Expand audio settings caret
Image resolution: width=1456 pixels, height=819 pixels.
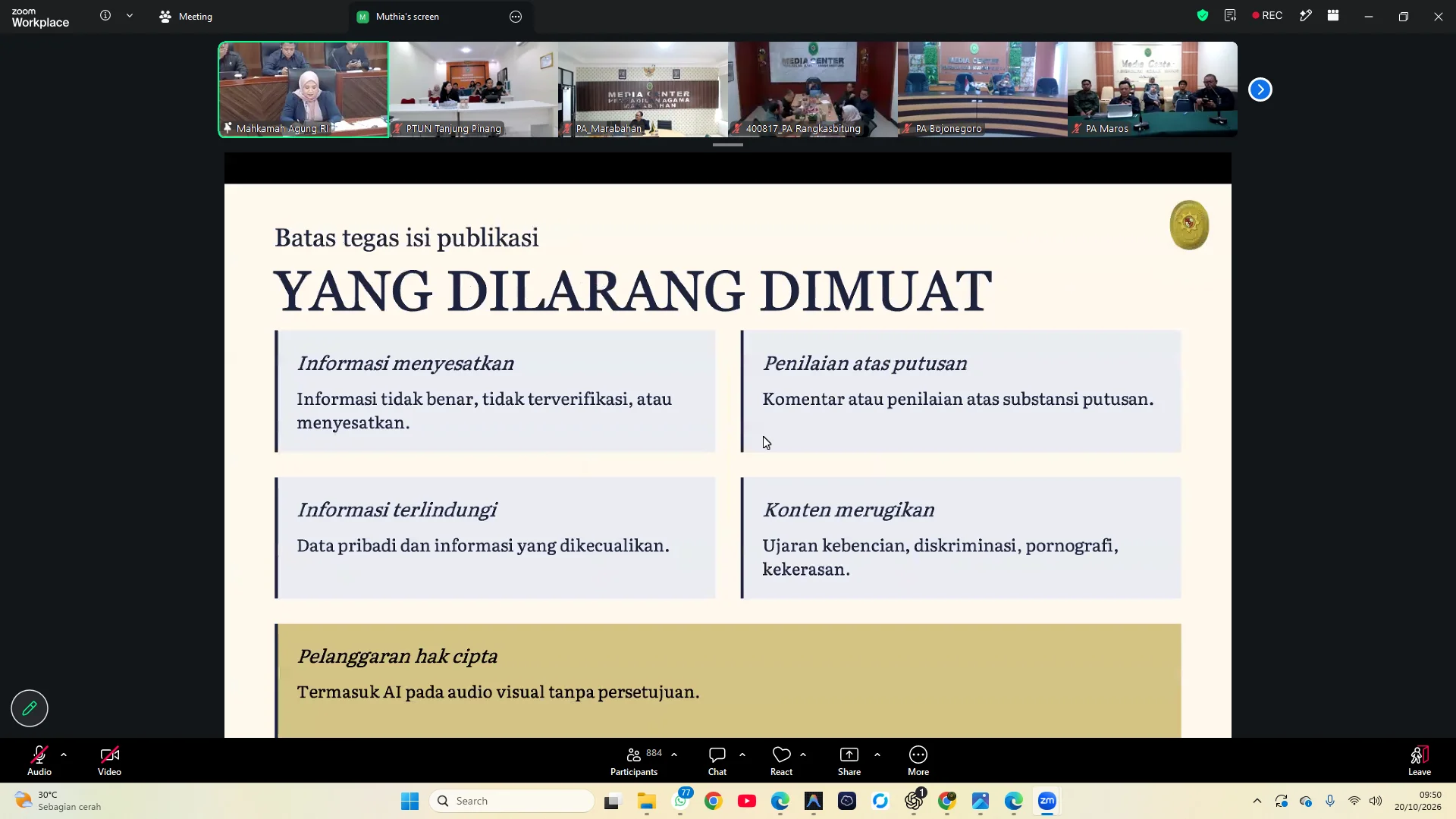64,755
